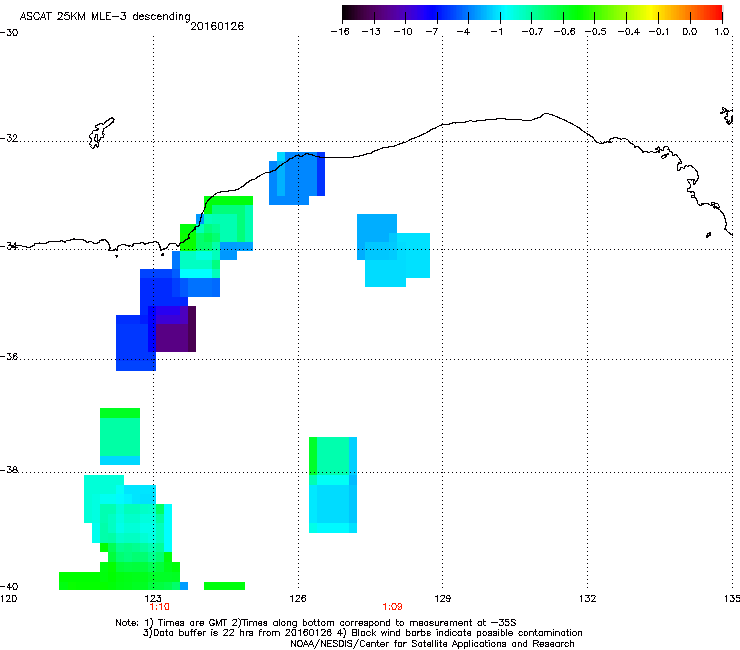Click the colorbar tick label 1.0

(722, 32)
